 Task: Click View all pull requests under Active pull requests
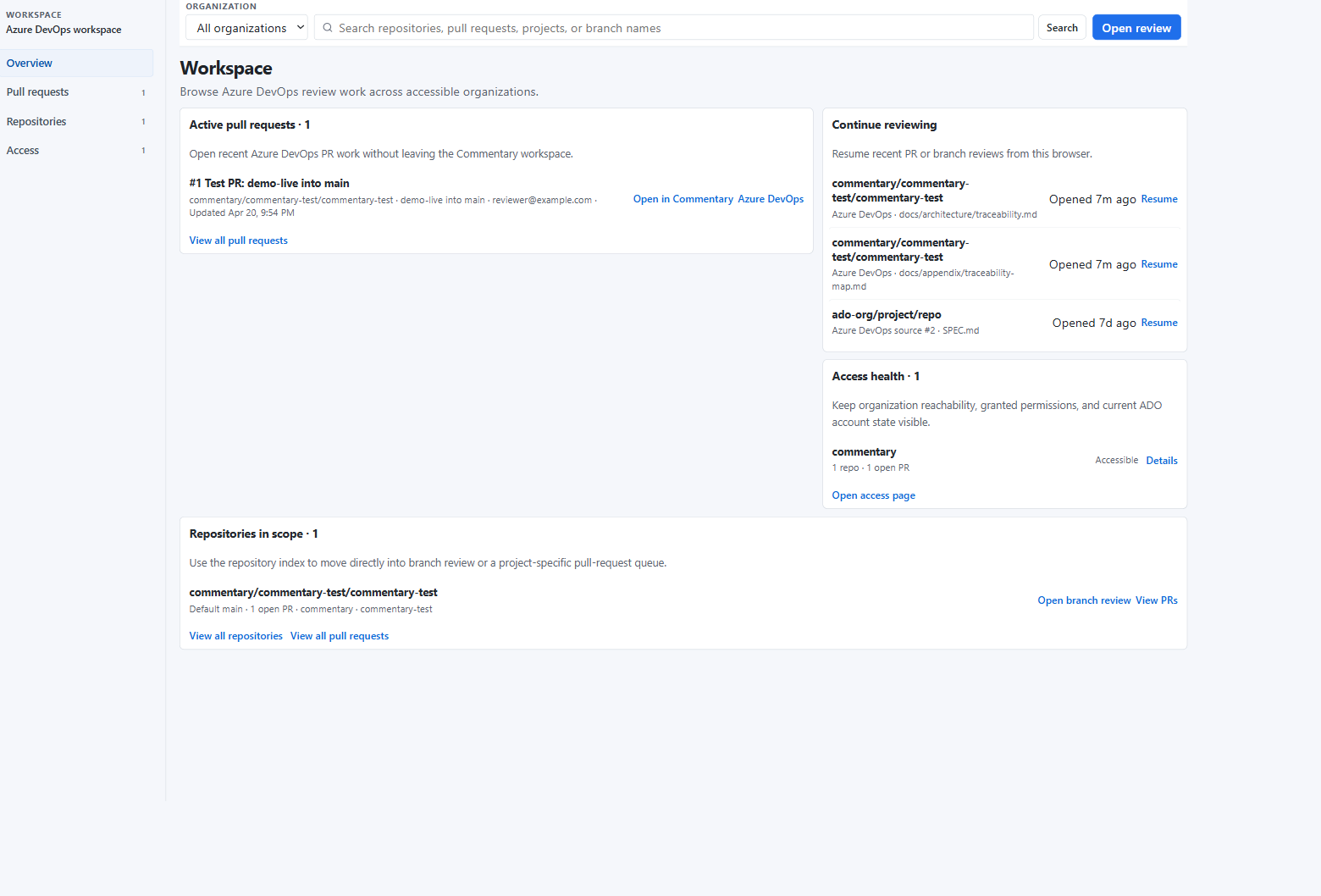tap(238, 241)
